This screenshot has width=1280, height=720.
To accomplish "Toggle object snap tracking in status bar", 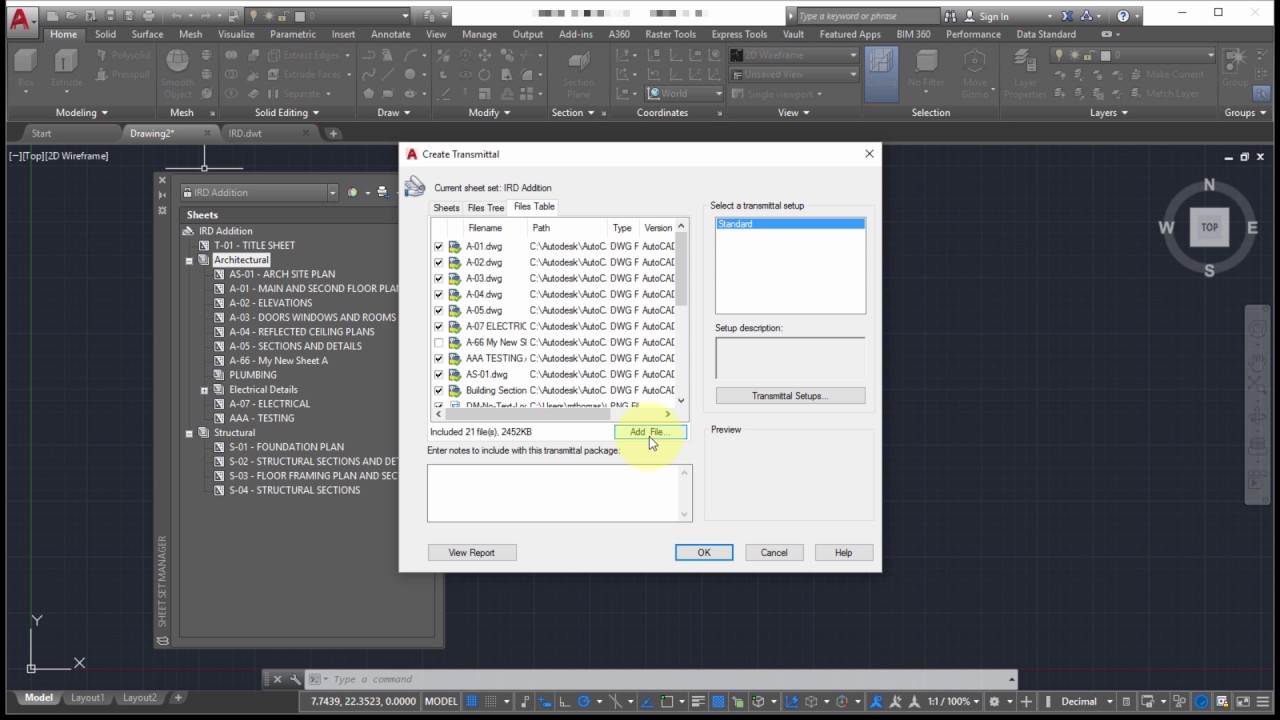I will click(646, 701).
